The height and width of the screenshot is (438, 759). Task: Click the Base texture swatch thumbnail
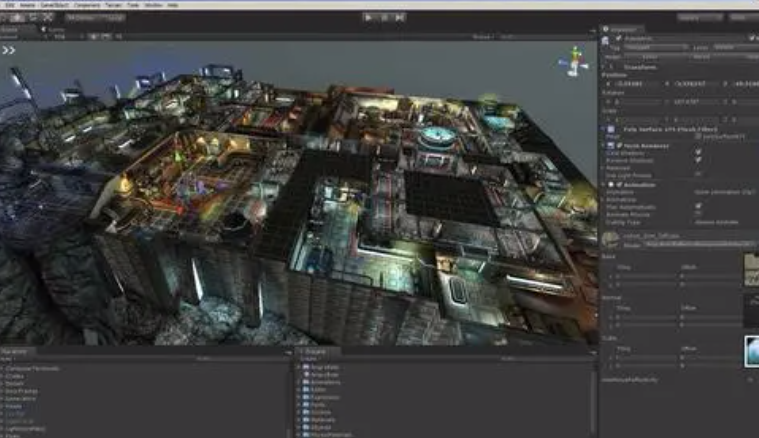point(752,271)
